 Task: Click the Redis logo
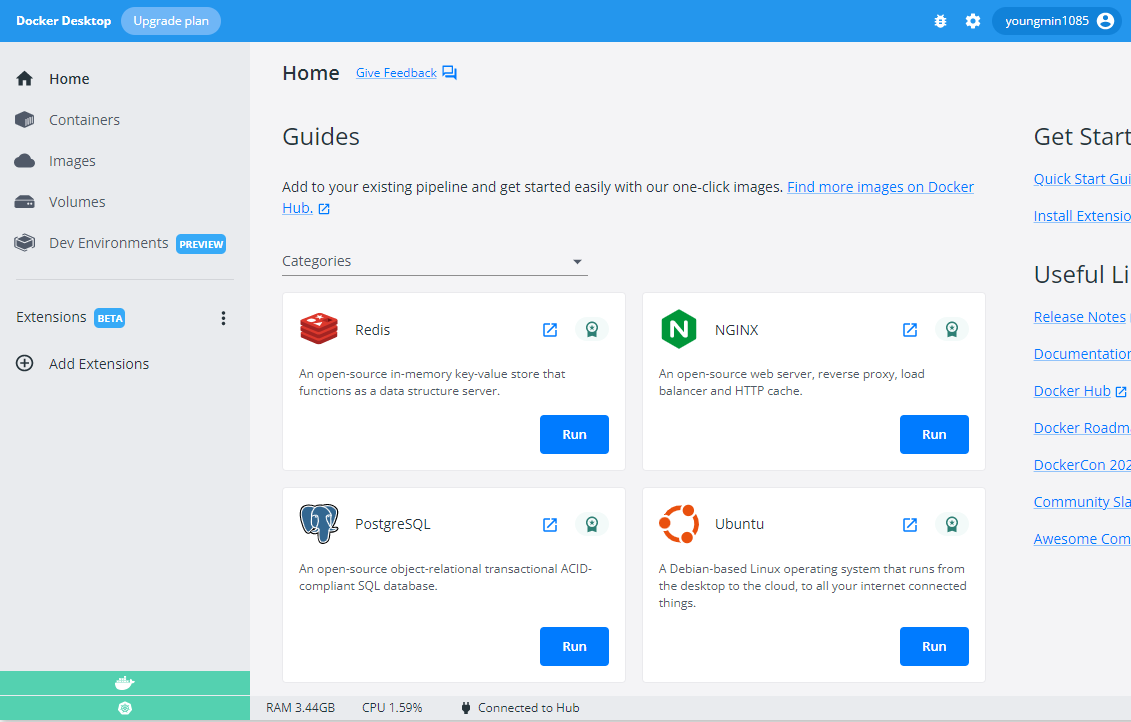[319, 329]
